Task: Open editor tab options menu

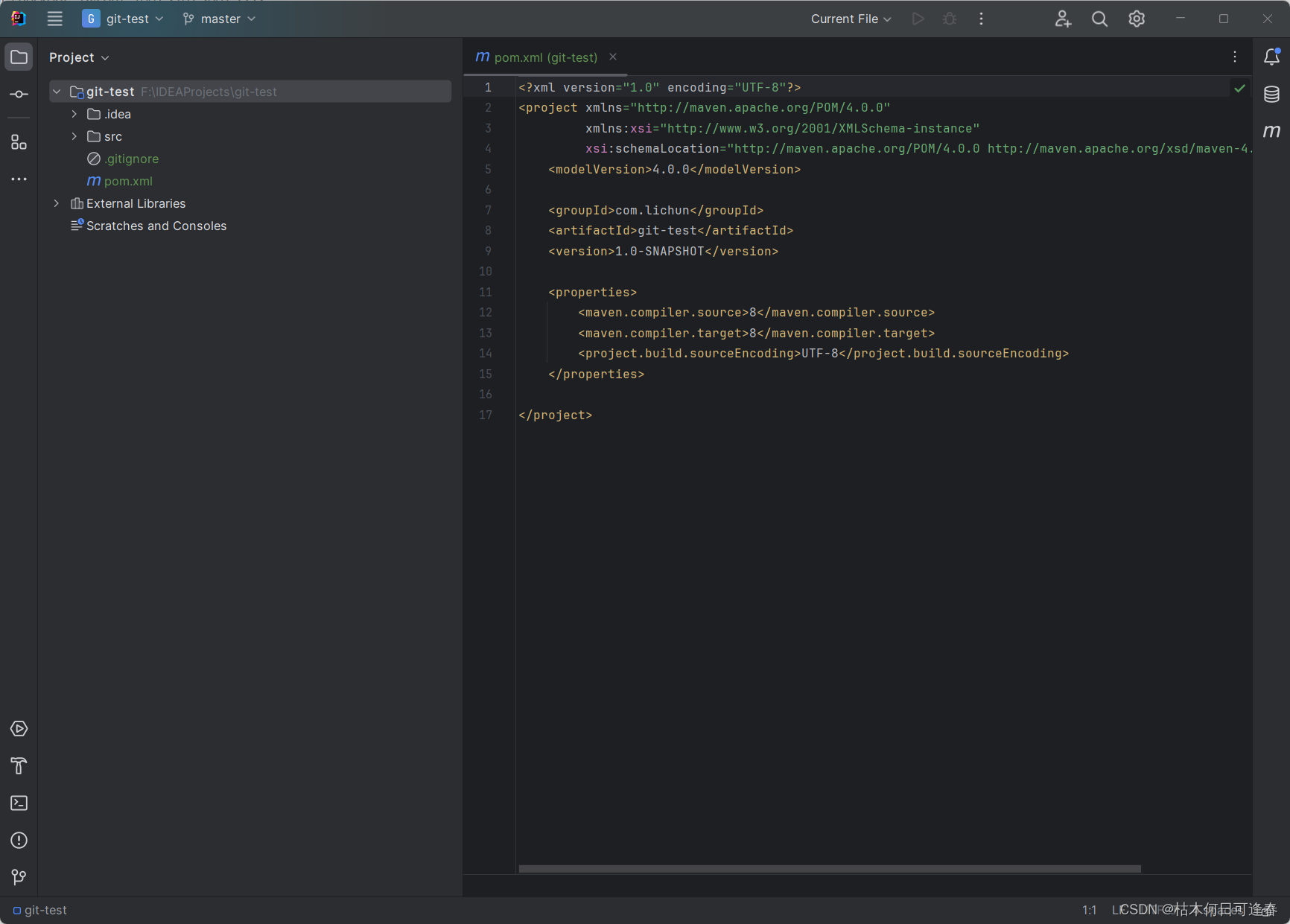Action: tap(1235, 57)
